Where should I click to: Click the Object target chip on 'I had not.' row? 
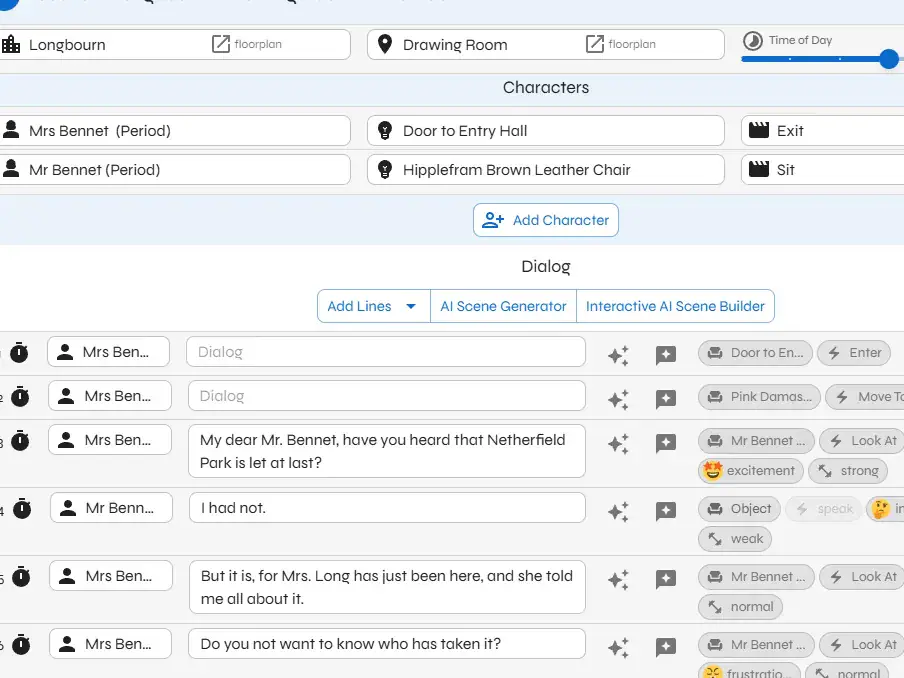(x=739, y=508)
